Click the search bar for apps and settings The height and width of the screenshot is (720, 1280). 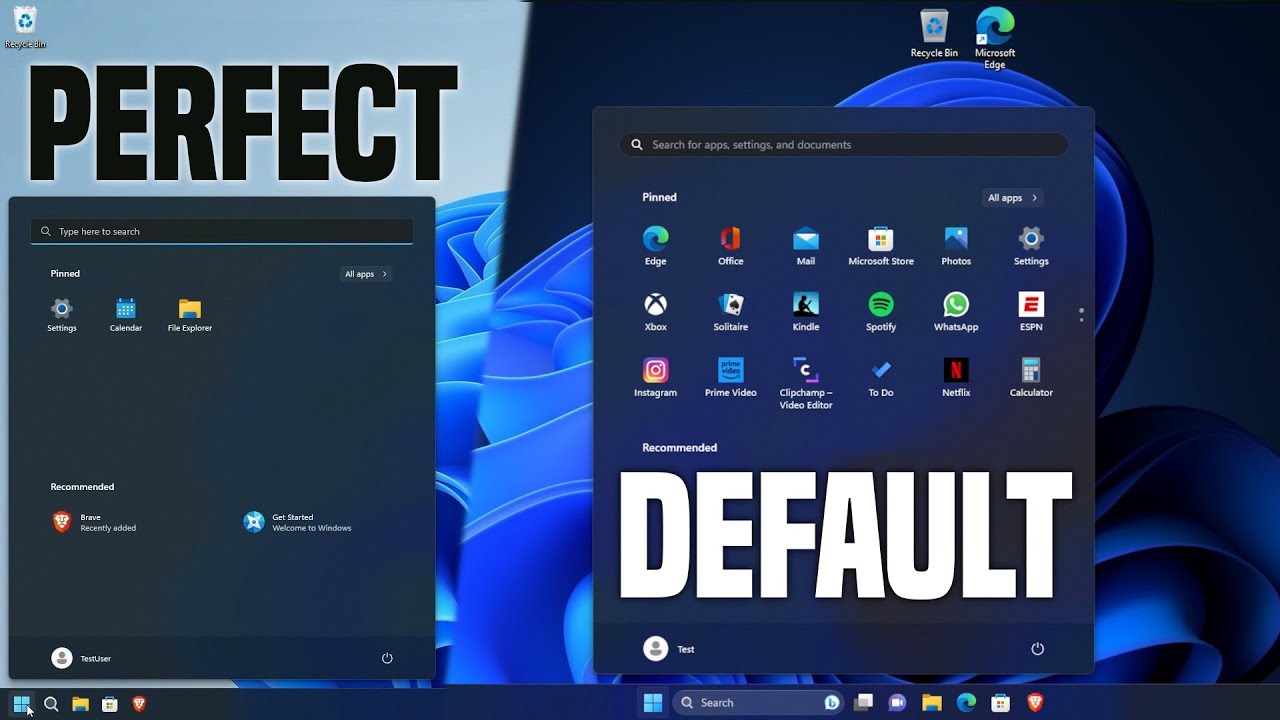(x=842, y=144)
